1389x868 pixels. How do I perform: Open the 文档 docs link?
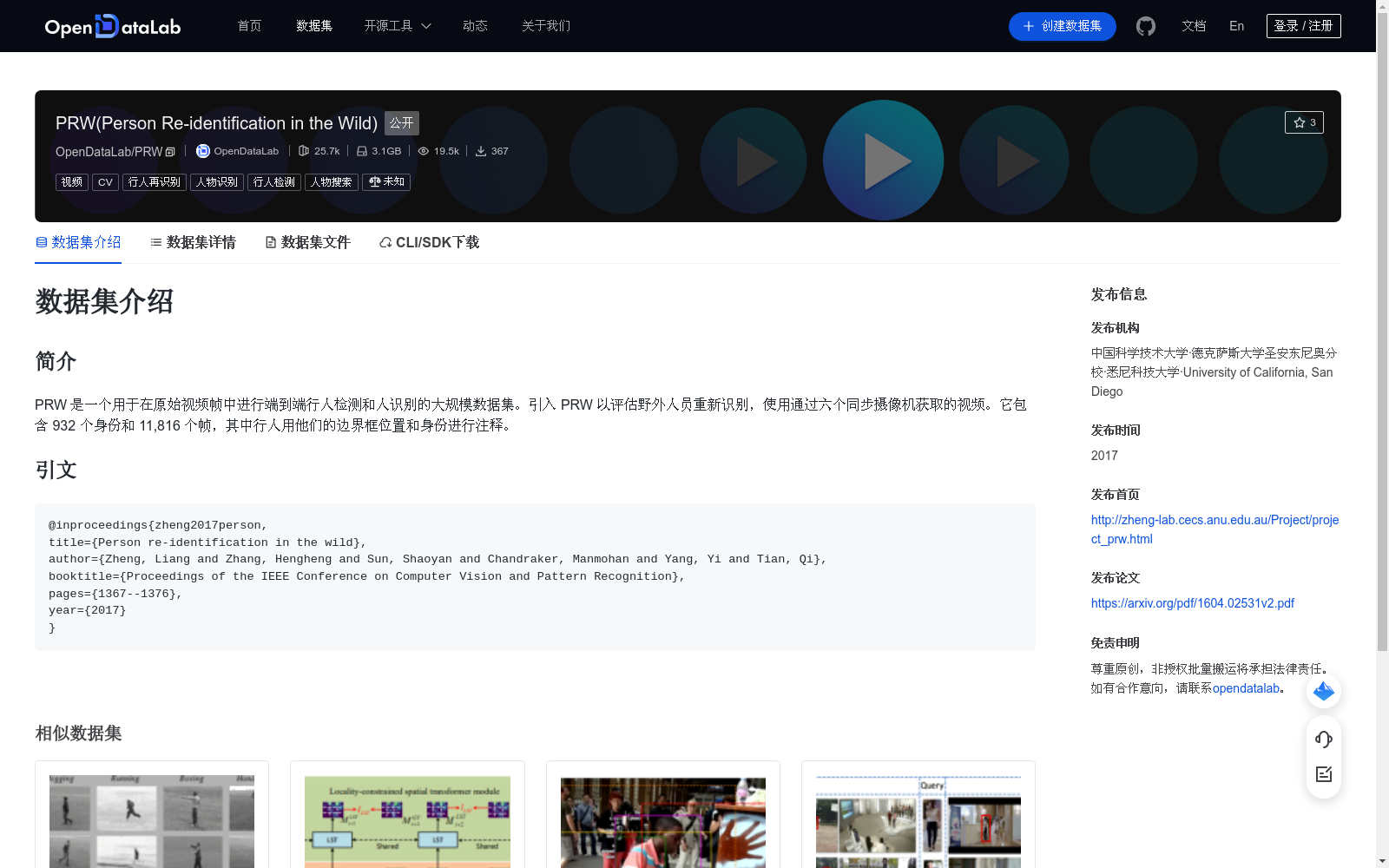(1194, 26)
